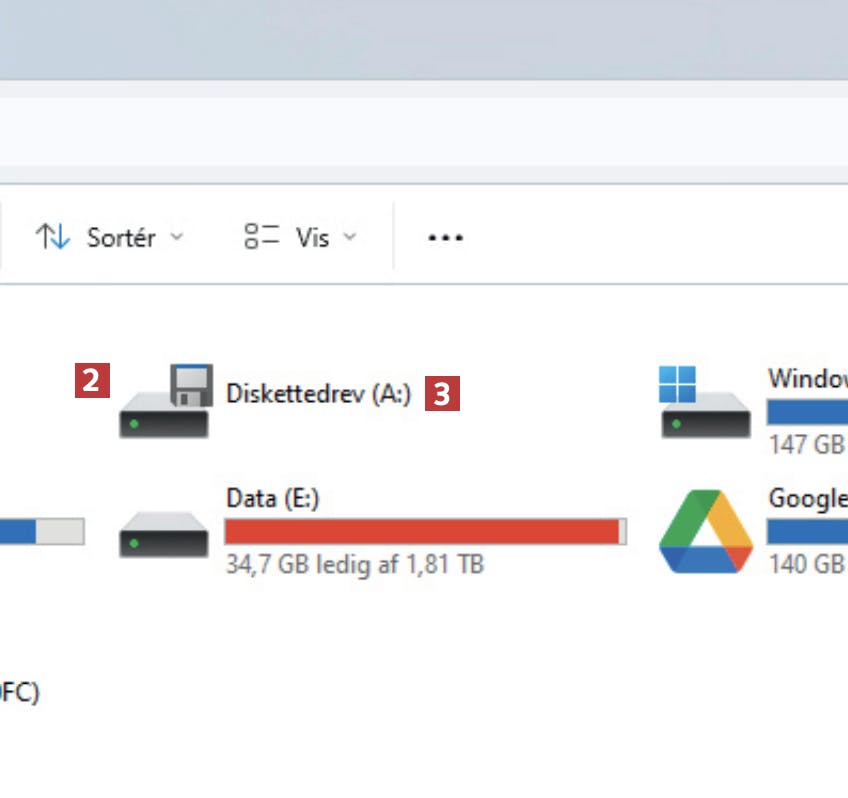Screen dimensions: 848x798
Task: Click the partially visible blue-and-grey storage bar
Action: (x=42, y=532)
